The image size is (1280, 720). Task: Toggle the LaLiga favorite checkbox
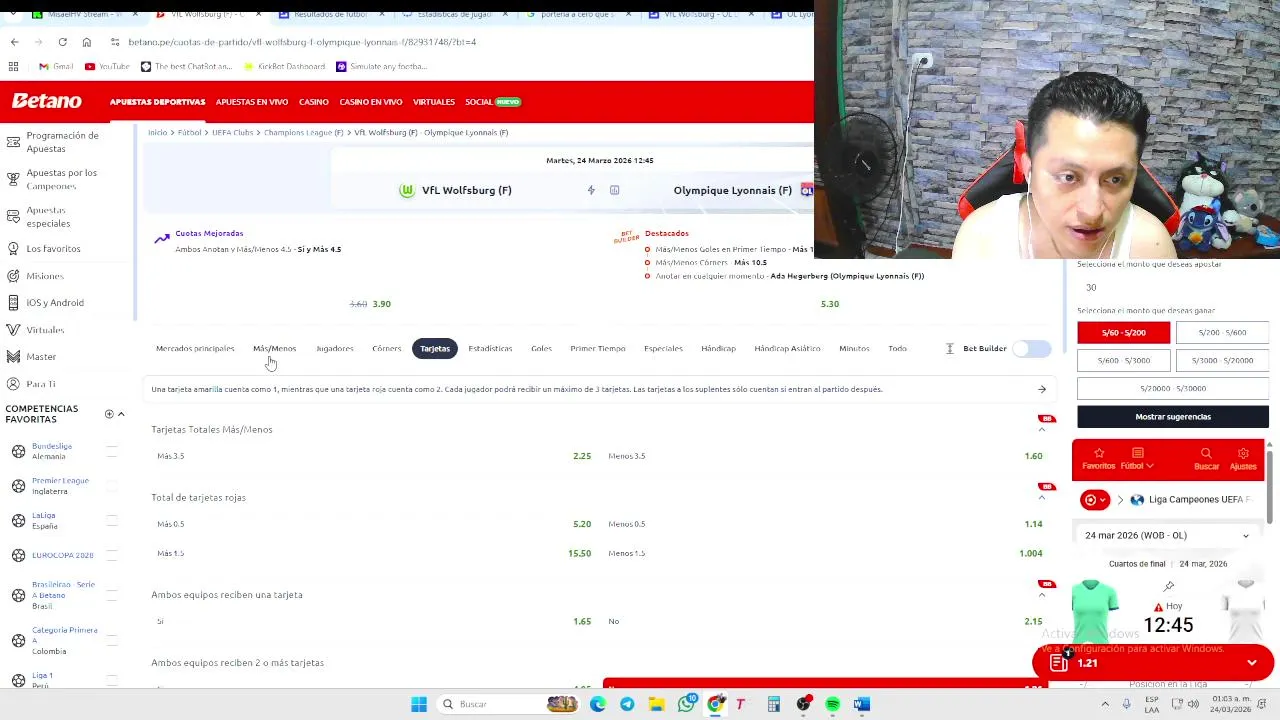tap(111, 521)
